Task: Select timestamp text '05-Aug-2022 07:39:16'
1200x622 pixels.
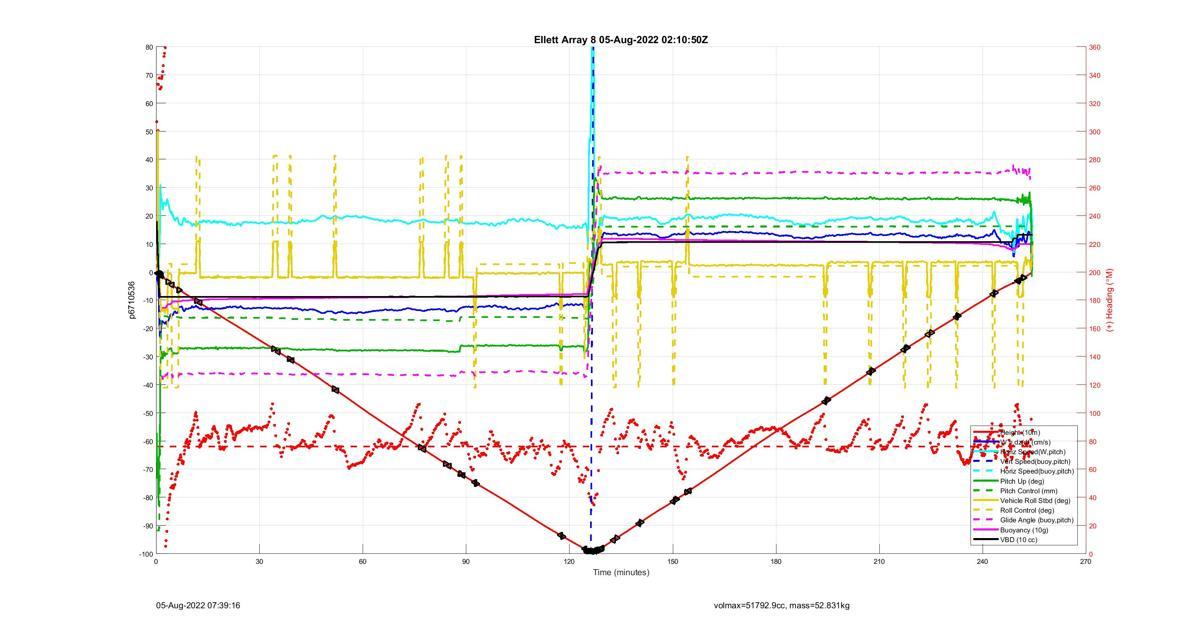Action: pyautogui.click(x=198, y=605)
